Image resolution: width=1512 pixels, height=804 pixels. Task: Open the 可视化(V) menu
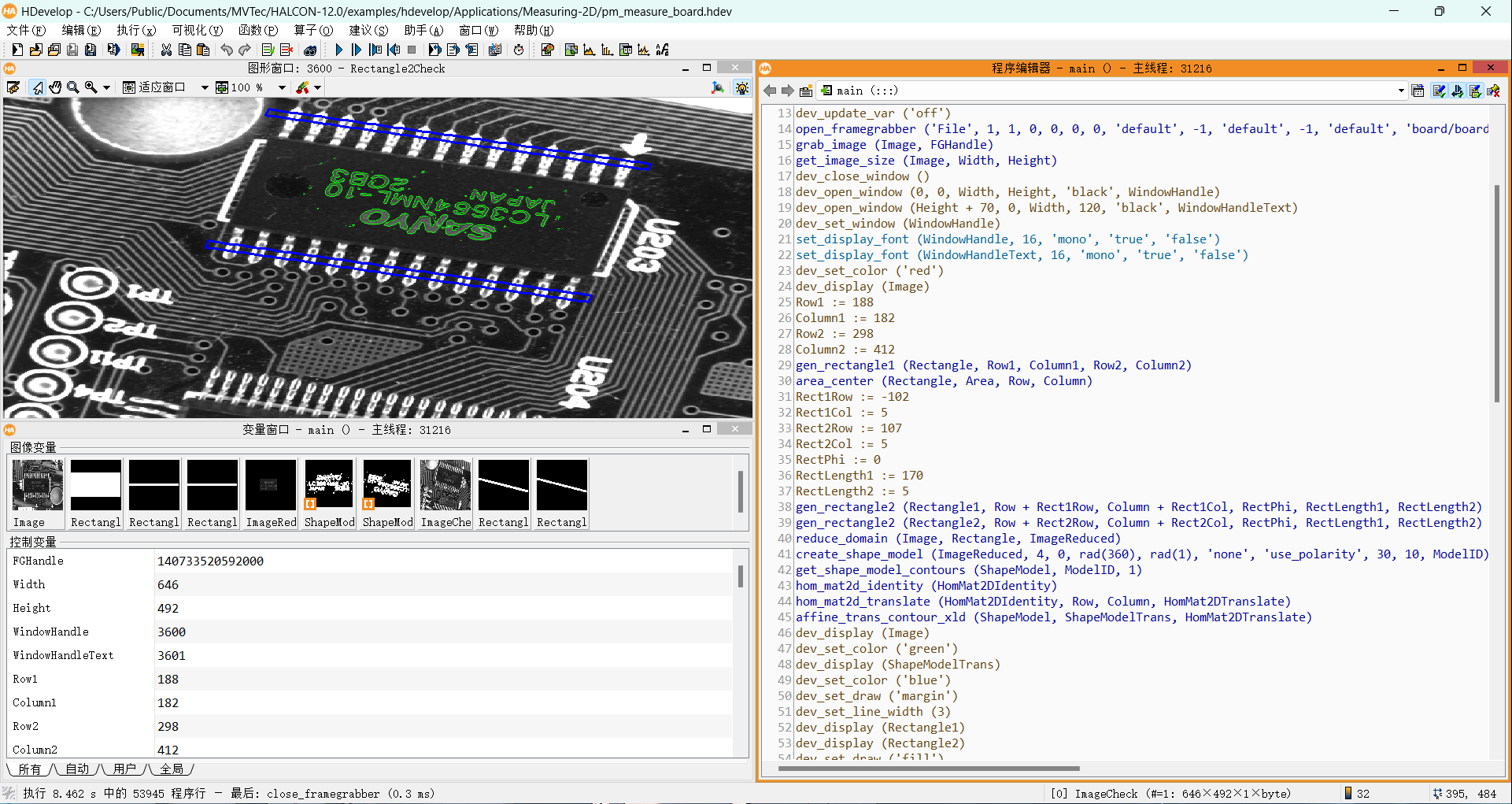[x=197, y=30]
